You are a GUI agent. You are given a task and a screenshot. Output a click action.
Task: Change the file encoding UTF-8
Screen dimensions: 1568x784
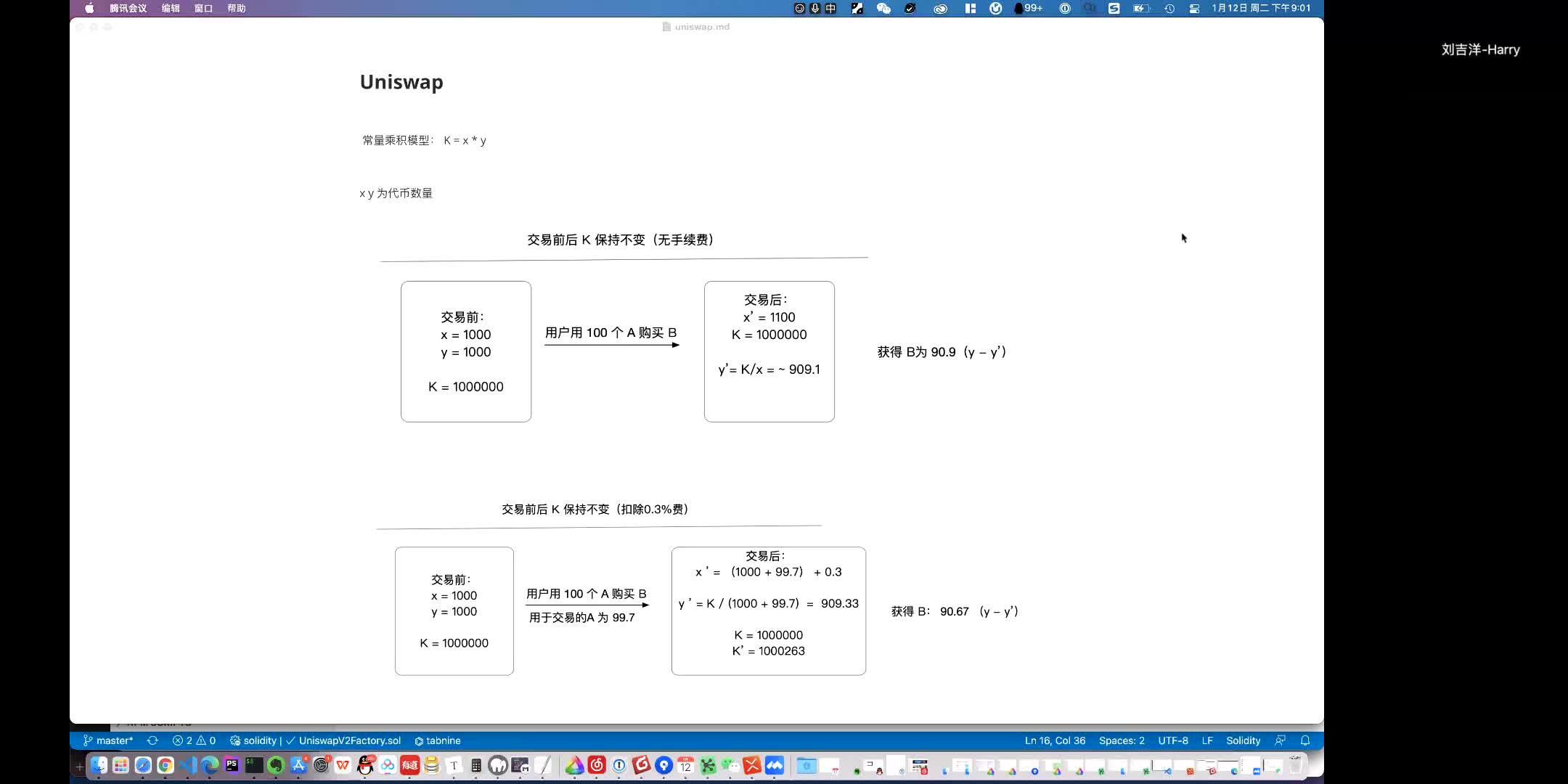point(1173,740)
